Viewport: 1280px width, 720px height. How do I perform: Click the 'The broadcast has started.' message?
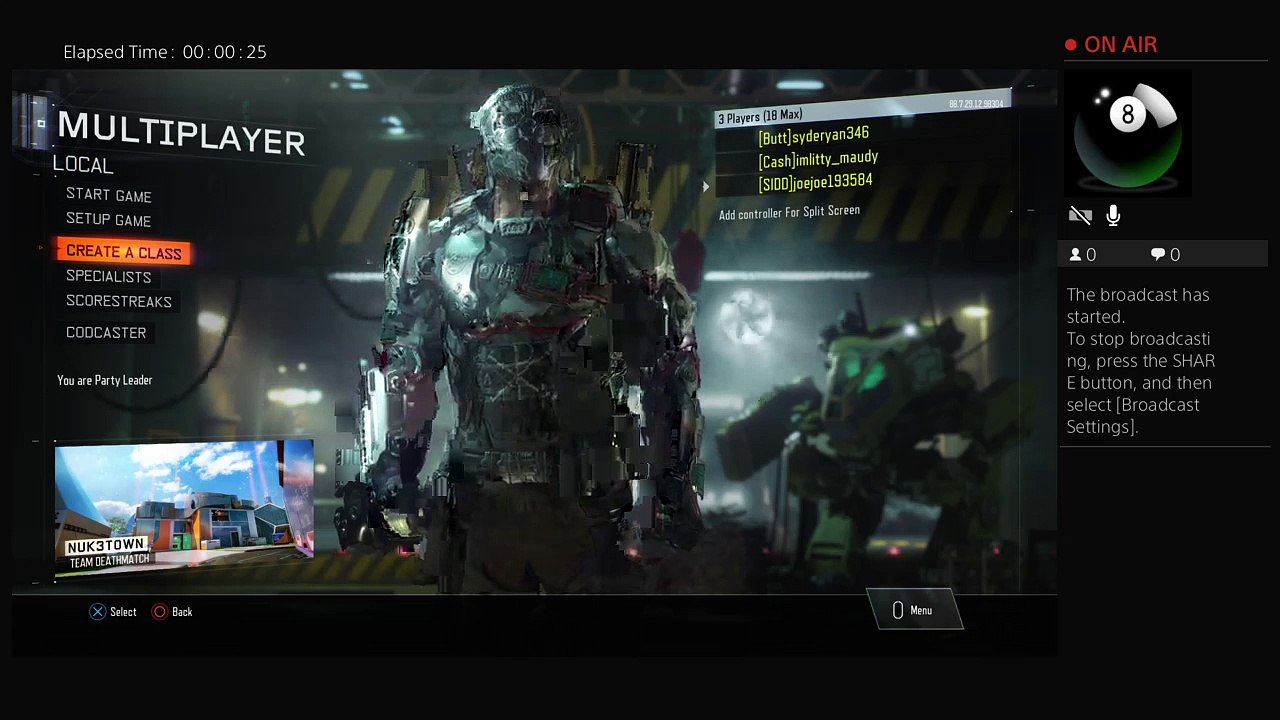coord(1138,305)
